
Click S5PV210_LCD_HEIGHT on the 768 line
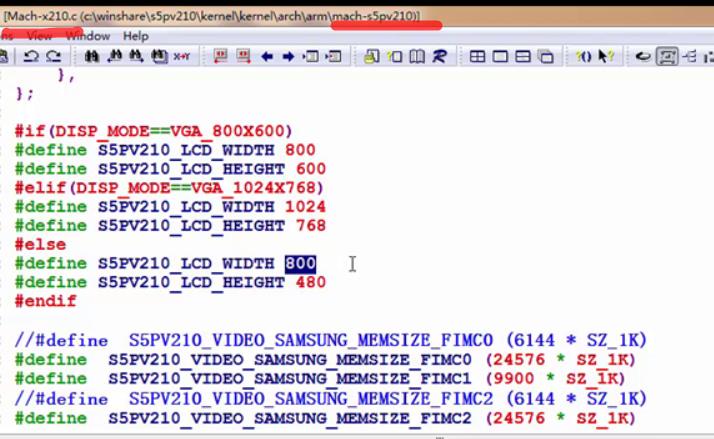192,226
